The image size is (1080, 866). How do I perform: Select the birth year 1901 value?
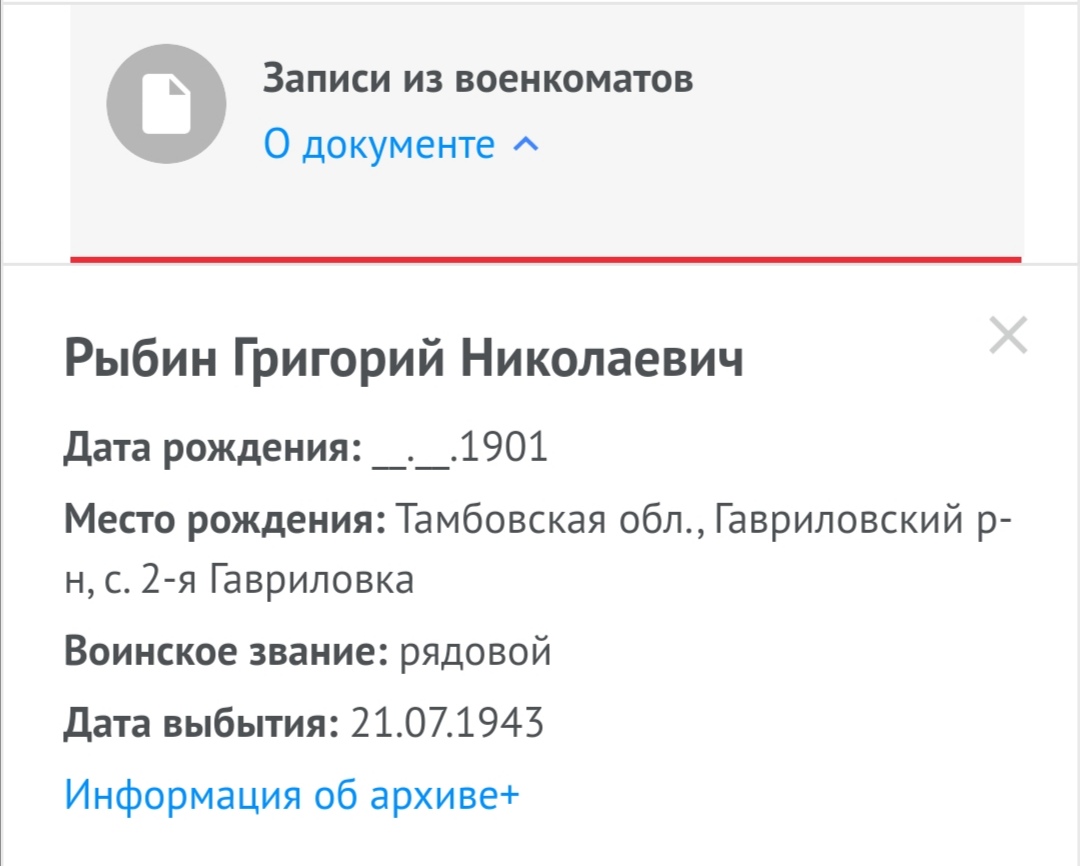click(503, 449)
